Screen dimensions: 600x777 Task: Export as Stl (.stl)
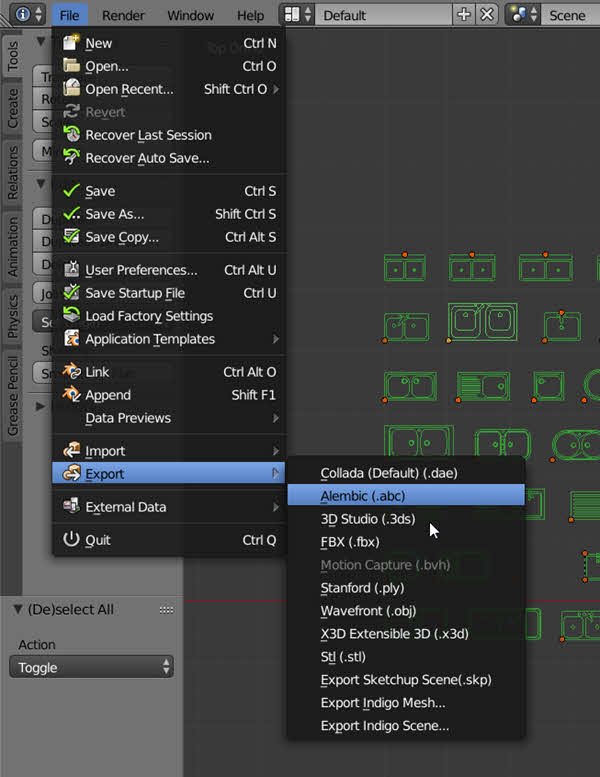(x=406, y=657)
